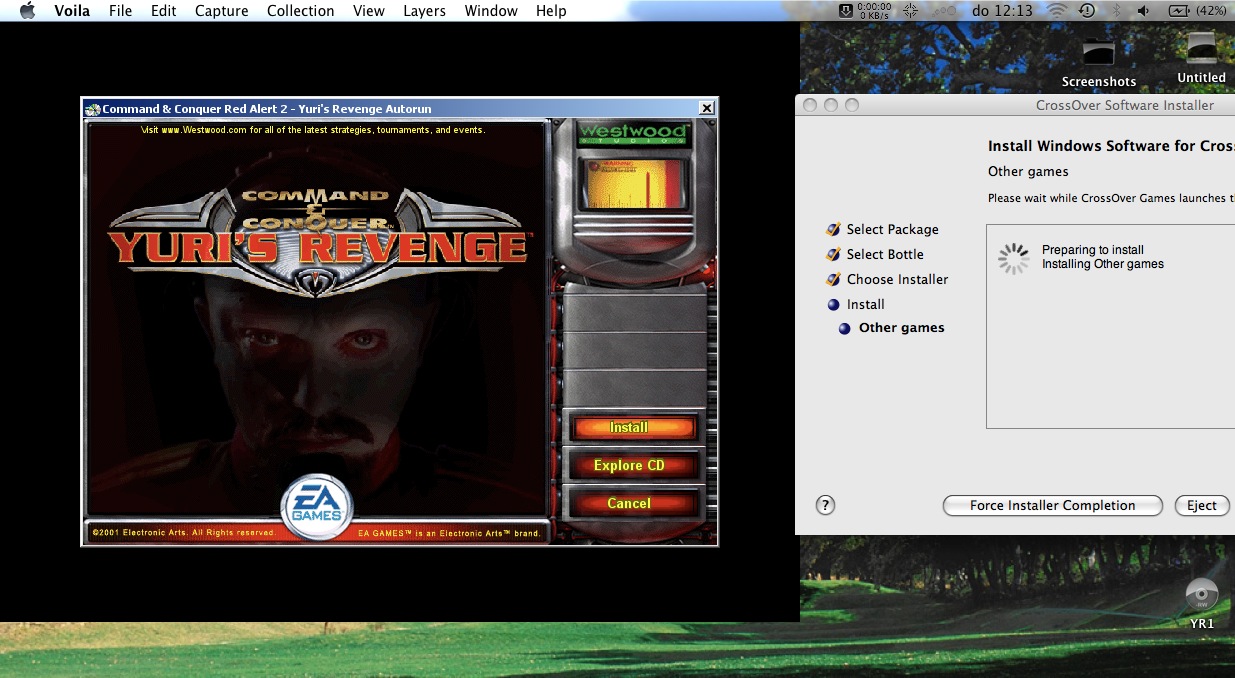This screenshot has width=1235, height=678.
Task: Close the CrossOver Software Installer window
Action: [810, 105]
